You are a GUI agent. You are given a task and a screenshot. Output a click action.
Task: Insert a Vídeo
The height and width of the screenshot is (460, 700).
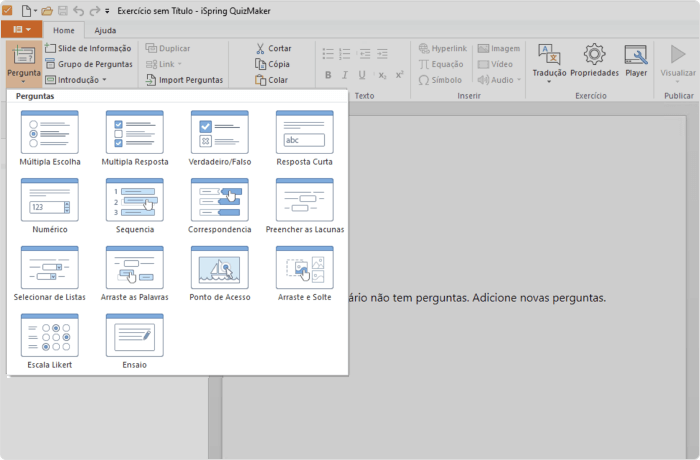[x=495, y=64]
